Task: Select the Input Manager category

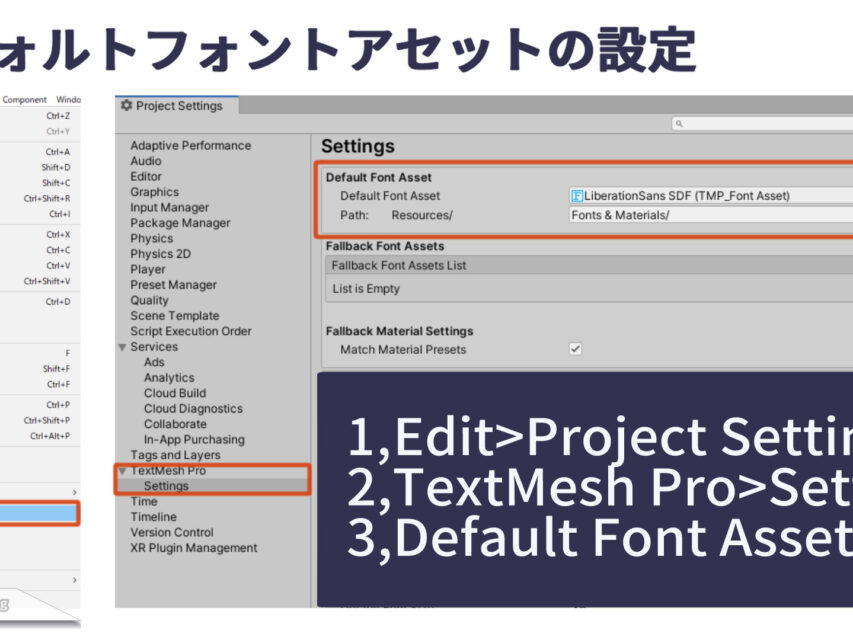Action: pyautogui.click(x=169, y=207)
